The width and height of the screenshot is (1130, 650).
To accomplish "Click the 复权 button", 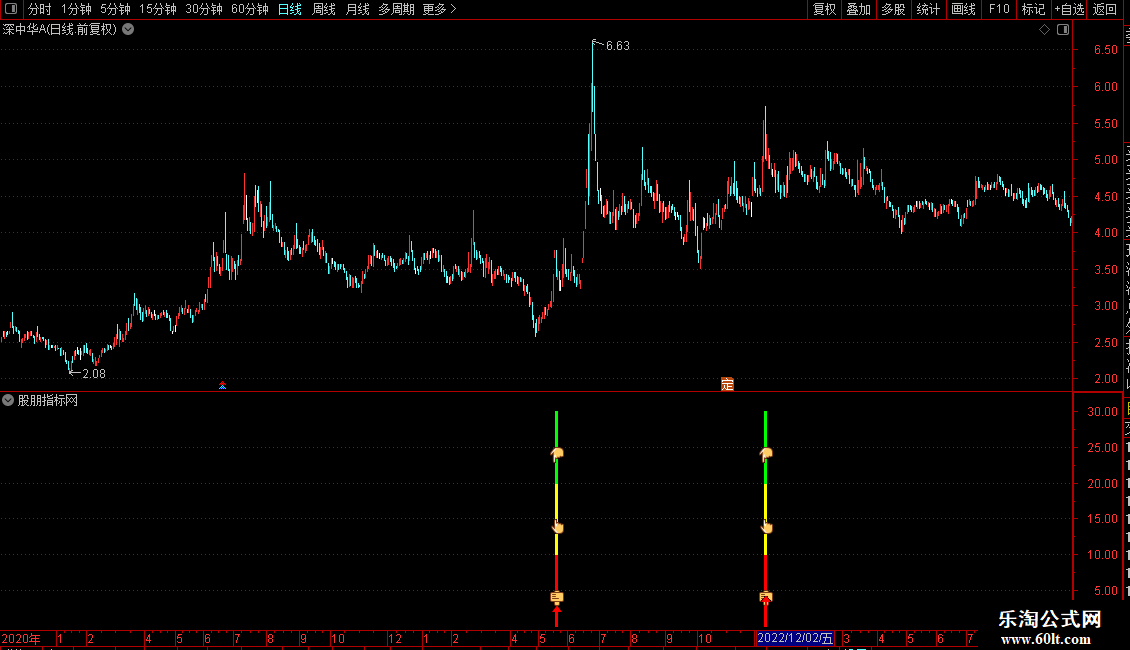I will tap(824, 9).
